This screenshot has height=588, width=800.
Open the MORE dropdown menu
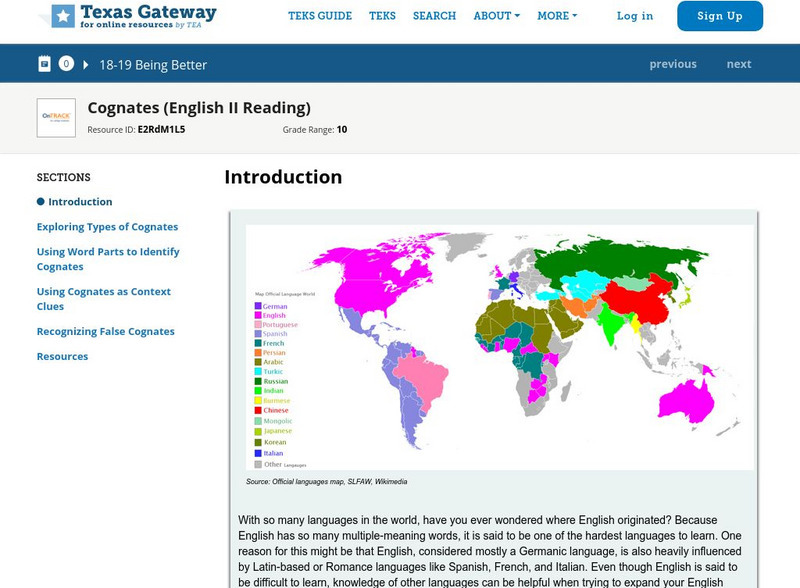click(x=553, y=15)
